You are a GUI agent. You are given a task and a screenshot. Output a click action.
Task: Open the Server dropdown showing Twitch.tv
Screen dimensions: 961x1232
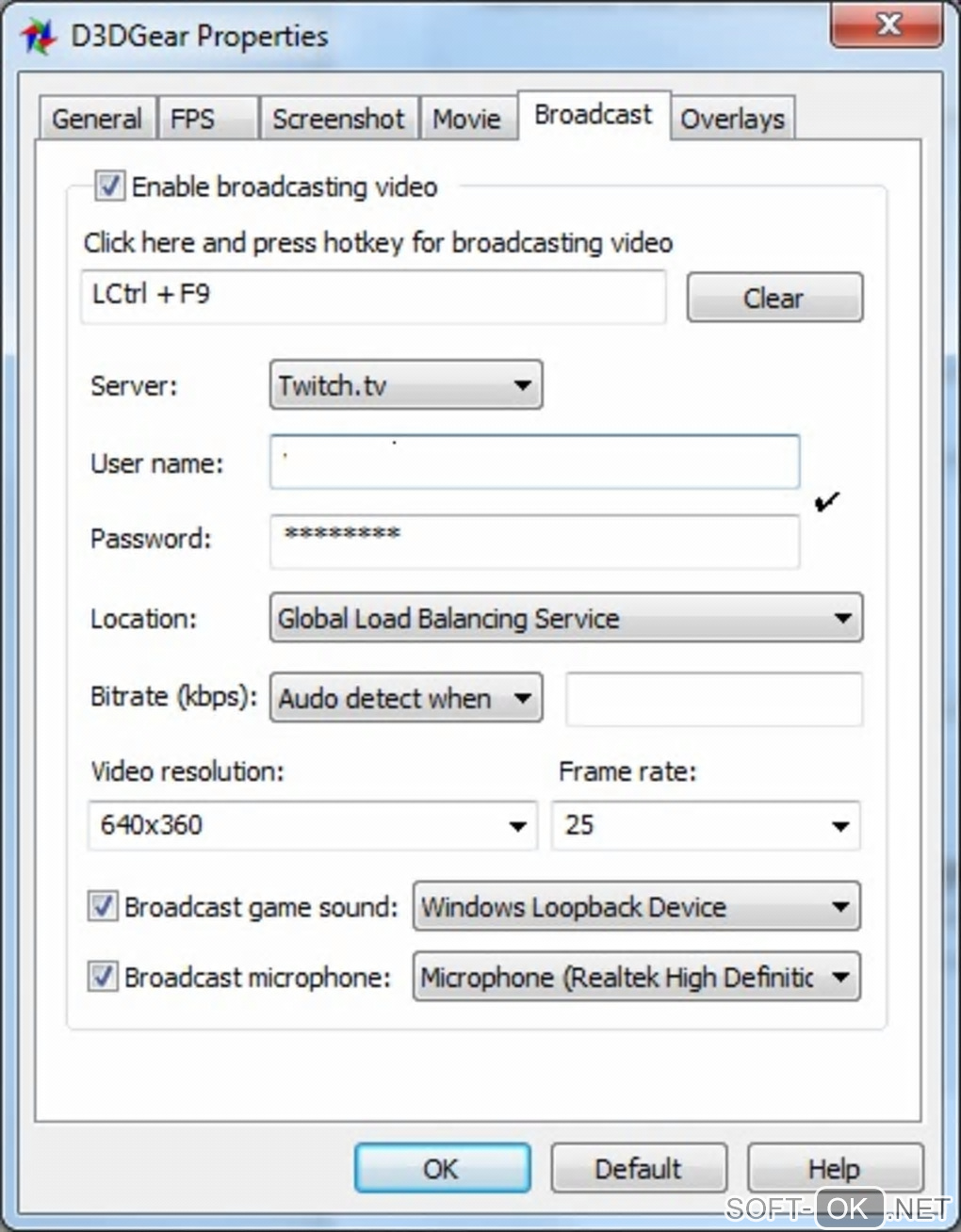(x=406, y=385)
